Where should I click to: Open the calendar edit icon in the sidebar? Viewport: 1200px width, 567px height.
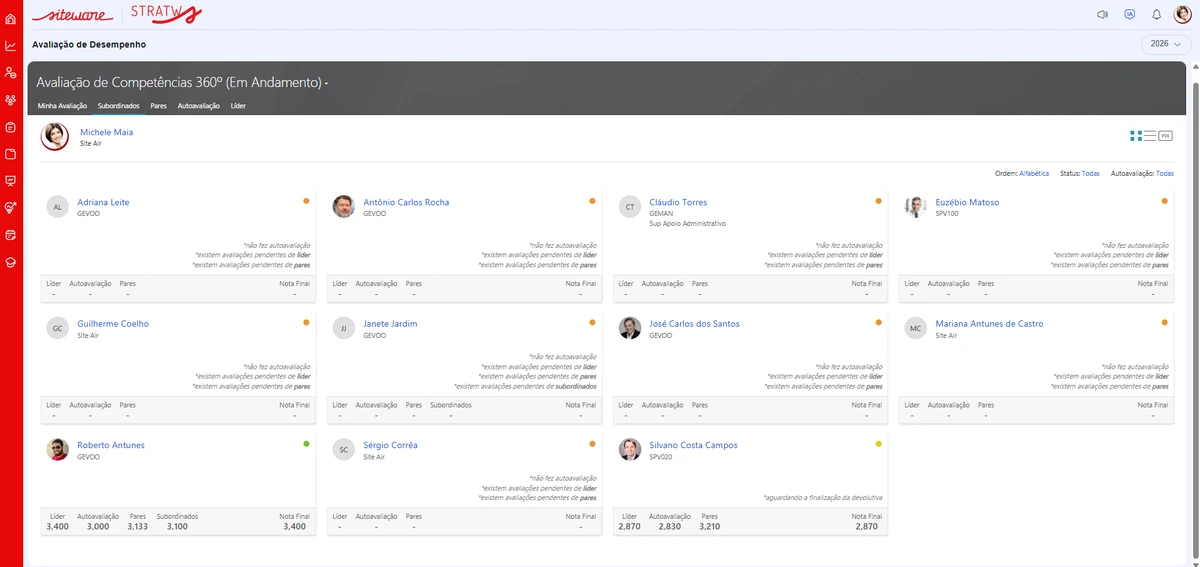click(11, 235)
